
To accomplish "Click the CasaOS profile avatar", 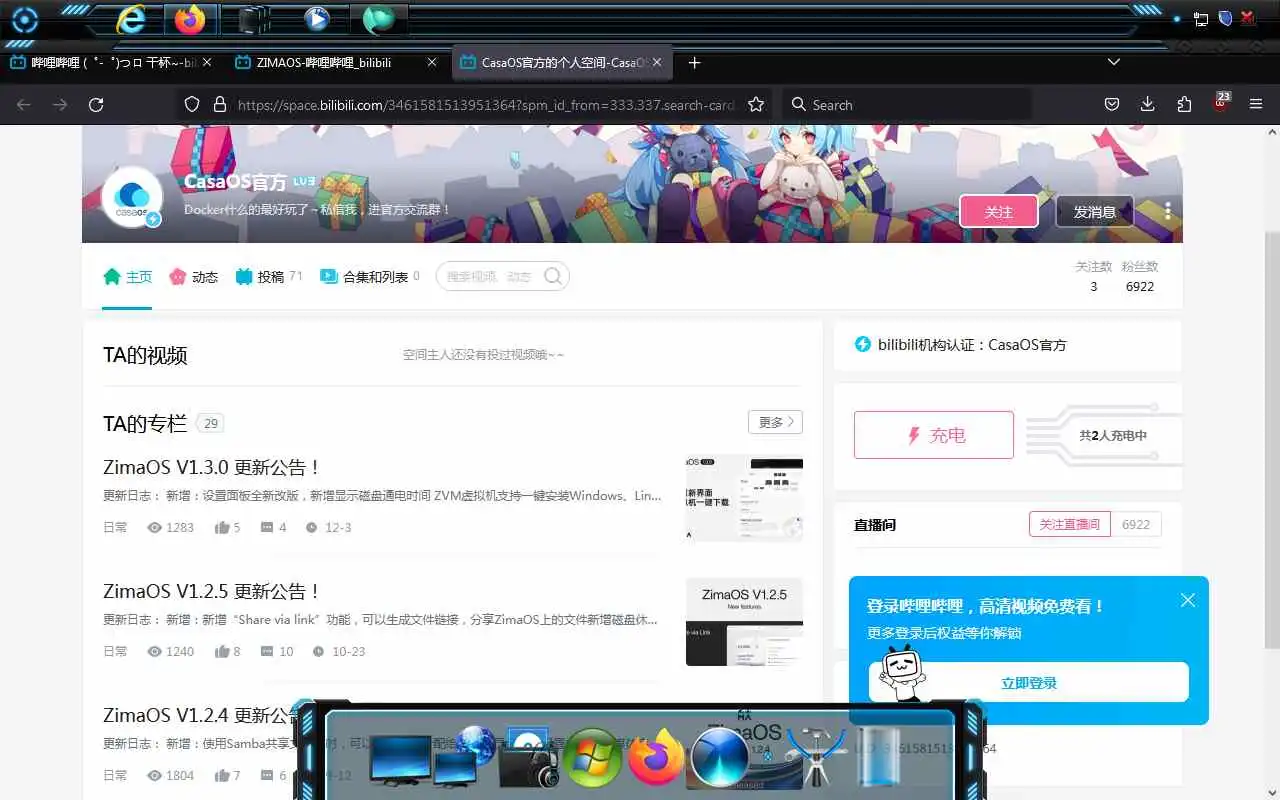I will tap(132, 196).
